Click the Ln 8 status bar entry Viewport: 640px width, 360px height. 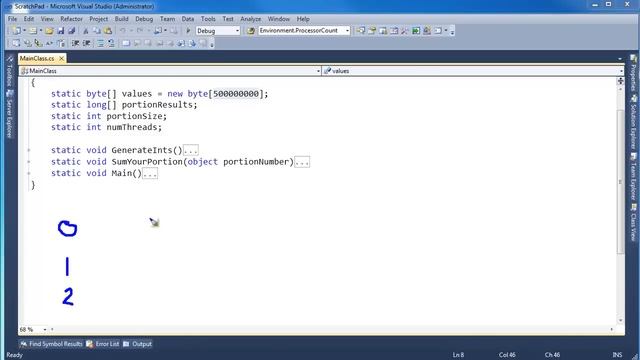click(458, 355)
